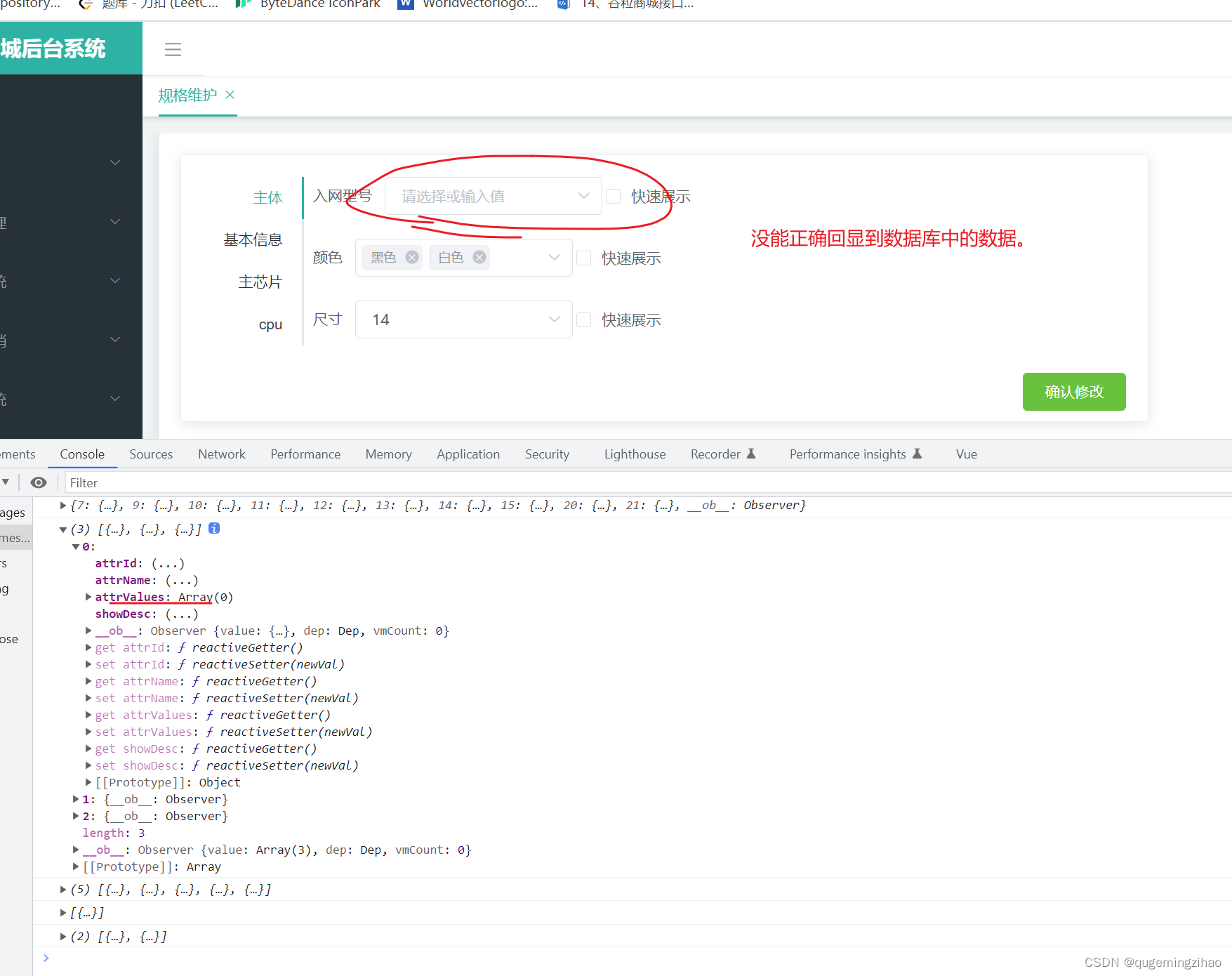
Task: Switch to the Console devtools tab
Action: (82, 454)
